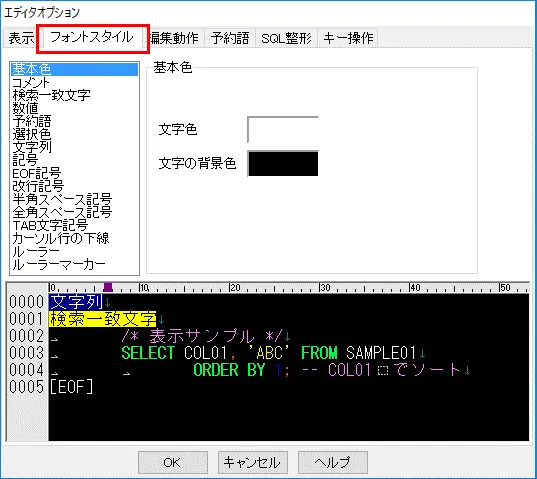Viewport: 537px width, 479px height.
Task: Click the 'ABC' string literal in preview
Action: pos(269,353)
